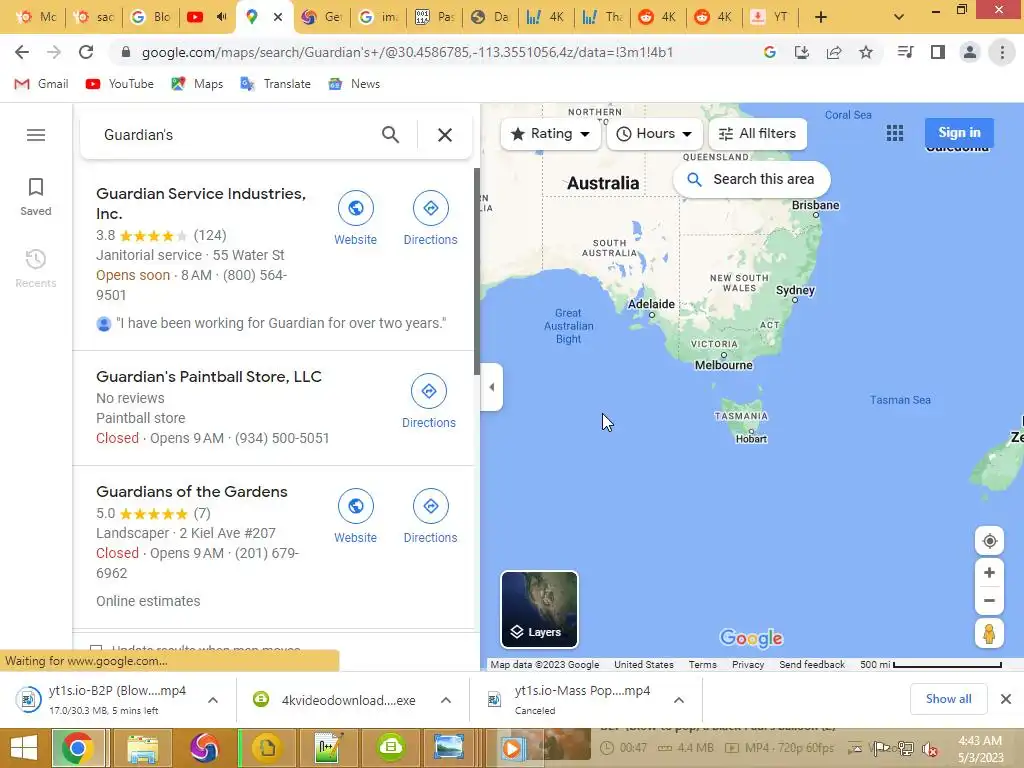The image size is (1024, 768).
Task: Open Website for Guardians of the Gardens
Action: coord(355,516)
